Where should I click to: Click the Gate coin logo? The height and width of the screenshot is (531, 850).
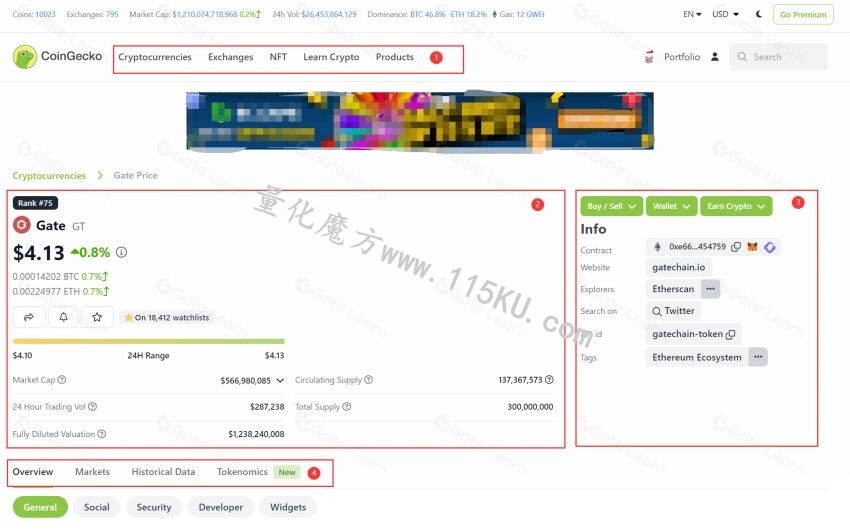click(x=22, y=224)
